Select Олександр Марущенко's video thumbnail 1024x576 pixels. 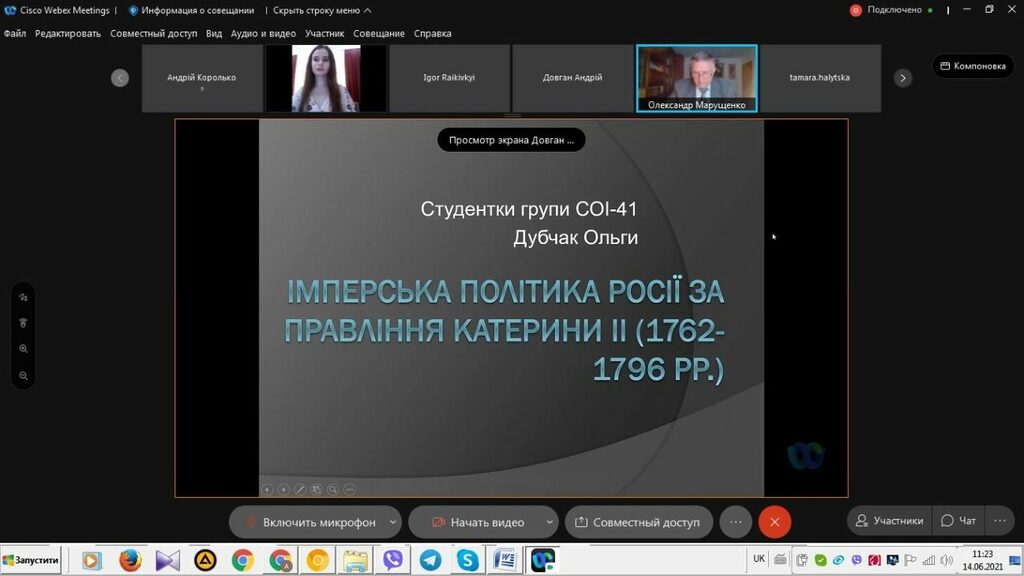696,78
